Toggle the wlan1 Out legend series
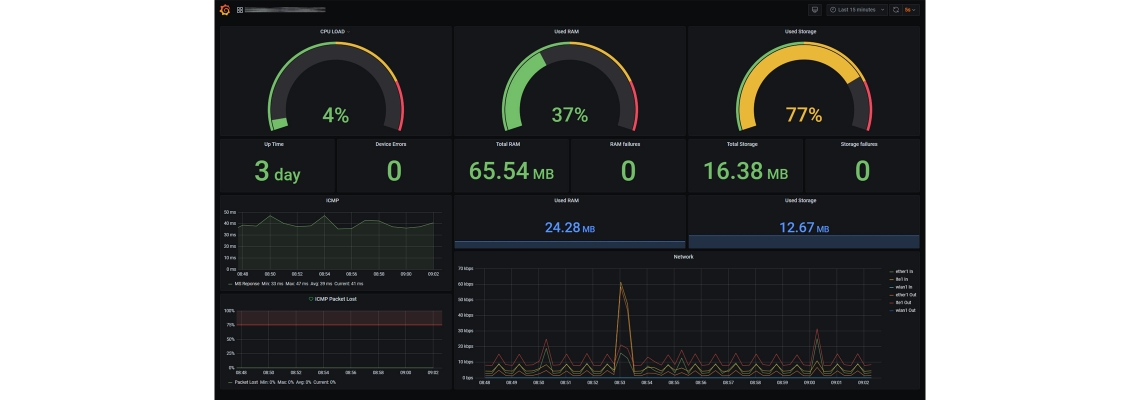Image resolution: width=1140 pixels, height=400 pixels. pos(905,310)
